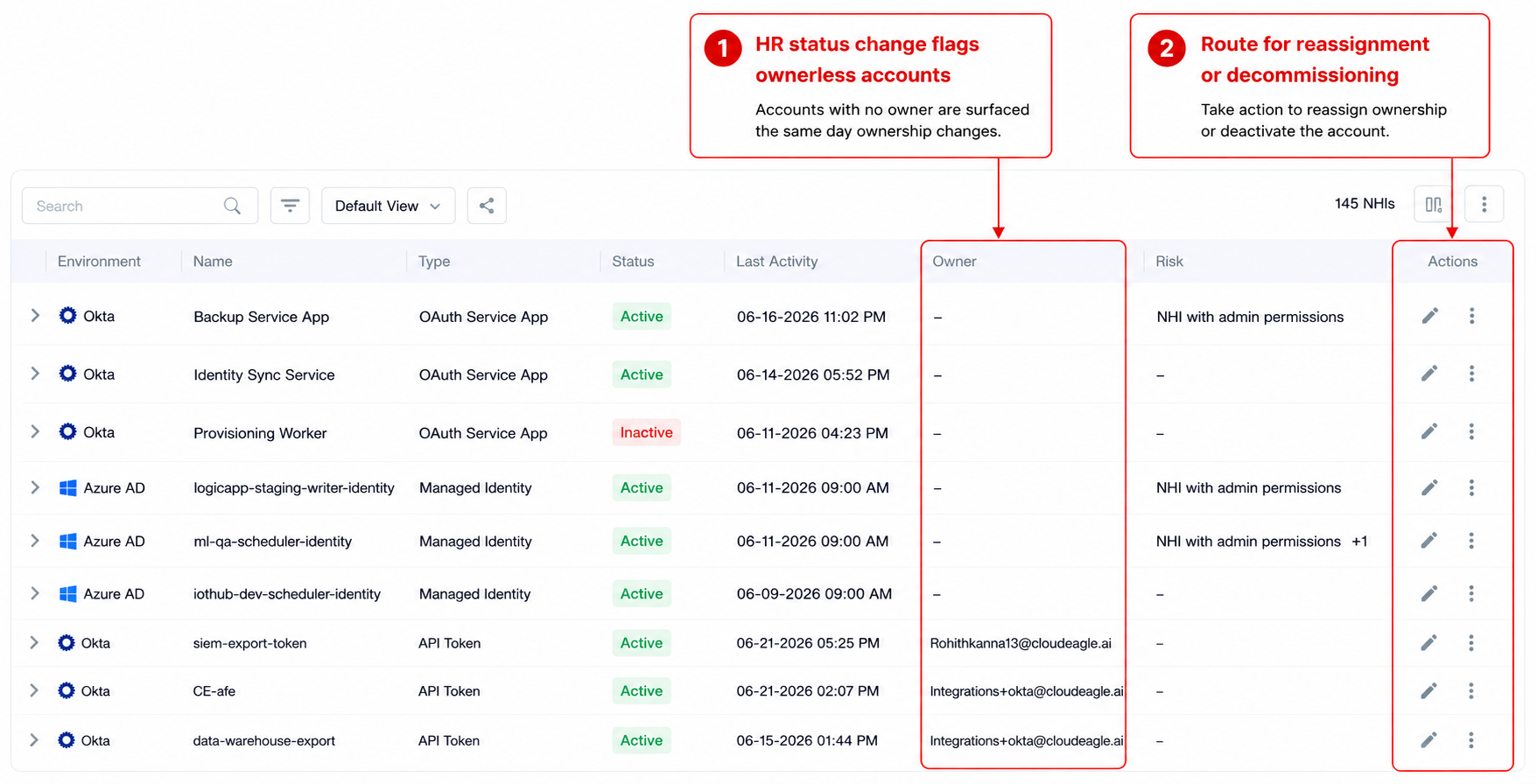Click the Environment column header

pyautogui.click(x=99, y=262)
